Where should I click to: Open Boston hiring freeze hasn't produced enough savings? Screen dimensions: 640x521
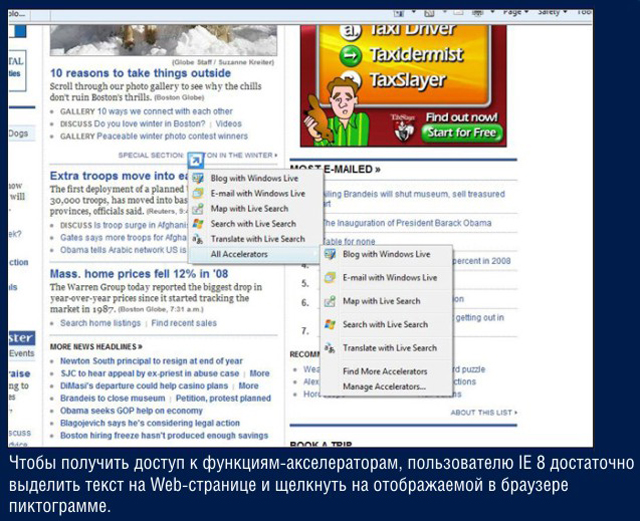coord(164,436)
